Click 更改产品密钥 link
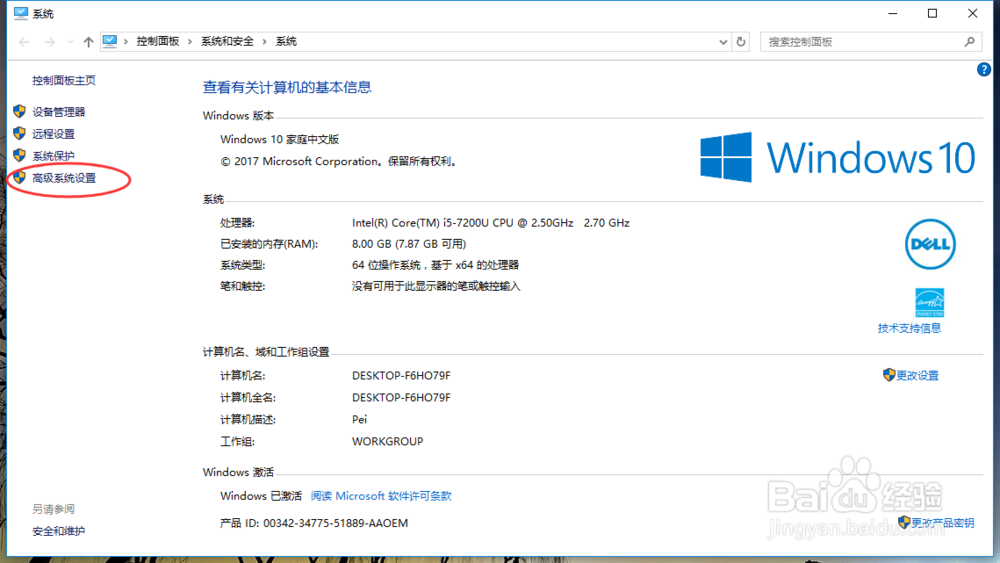This screenshot has width=1000, height=563. tap(943, 523)
